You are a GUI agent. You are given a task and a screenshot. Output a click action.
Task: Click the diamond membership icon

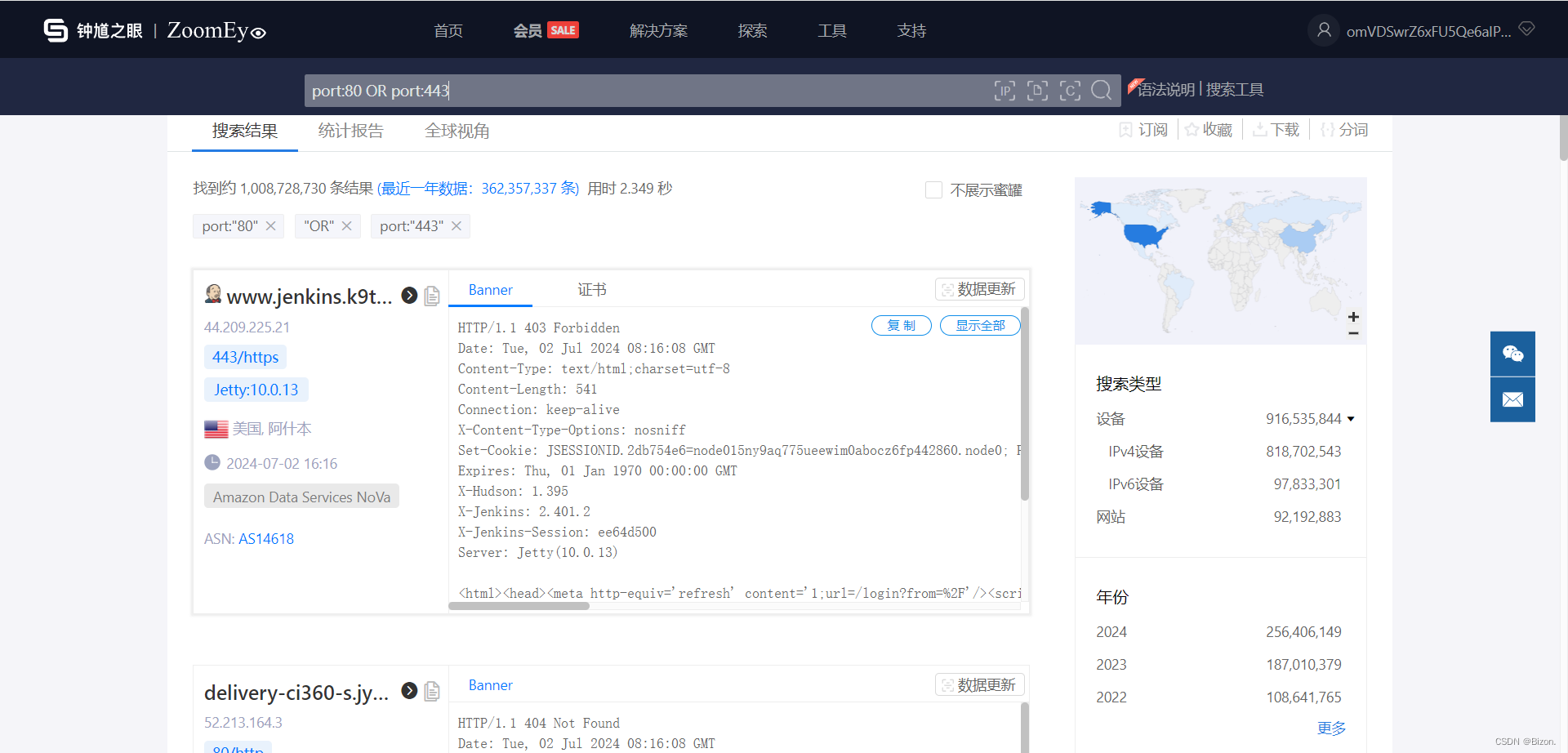[1526, 29]
